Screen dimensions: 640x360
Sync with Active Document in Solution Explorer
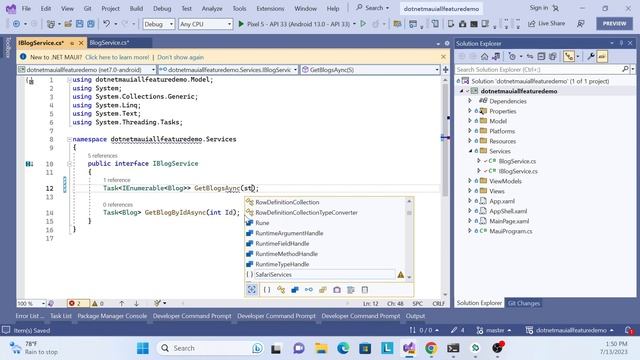(x=530, y=56)
